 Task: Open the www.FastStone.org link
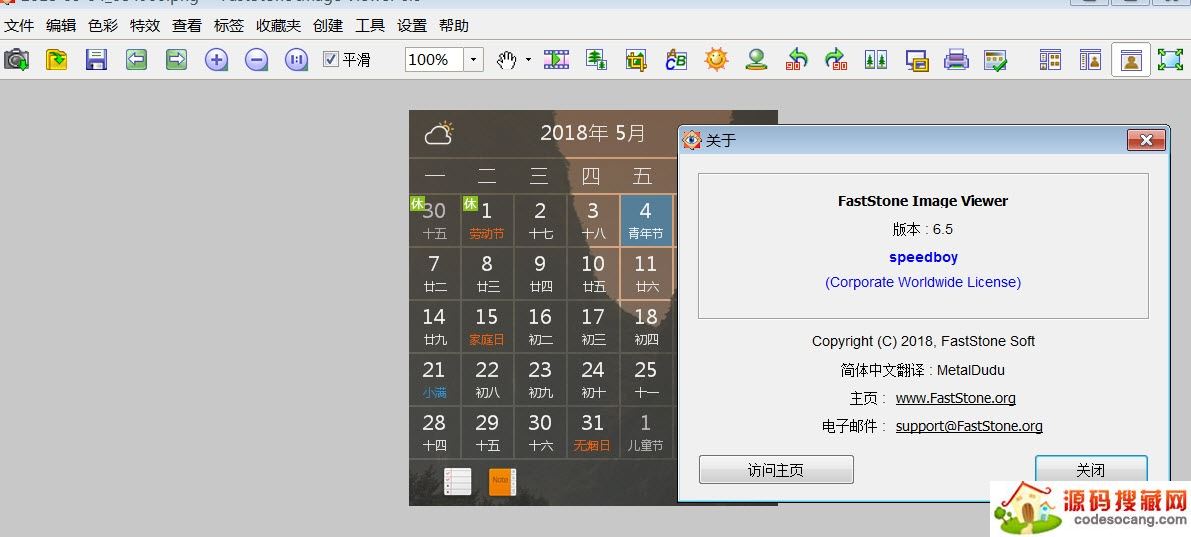[x=955, y=398]
